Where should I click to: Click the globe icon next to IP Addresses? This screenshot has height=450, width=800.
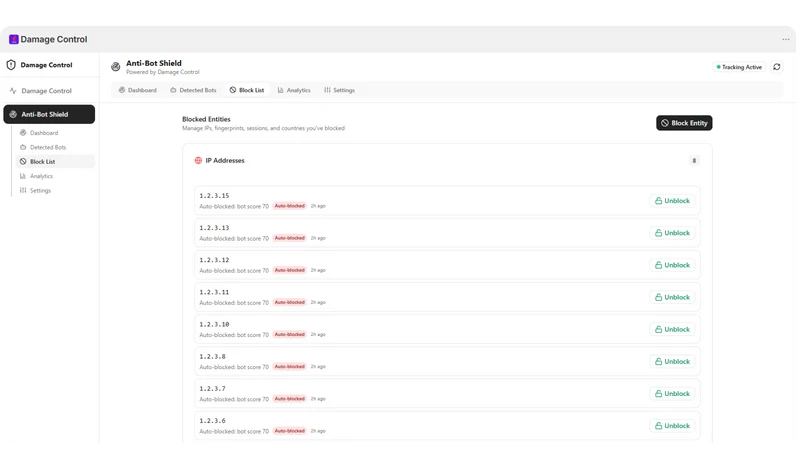coord(198,160)
